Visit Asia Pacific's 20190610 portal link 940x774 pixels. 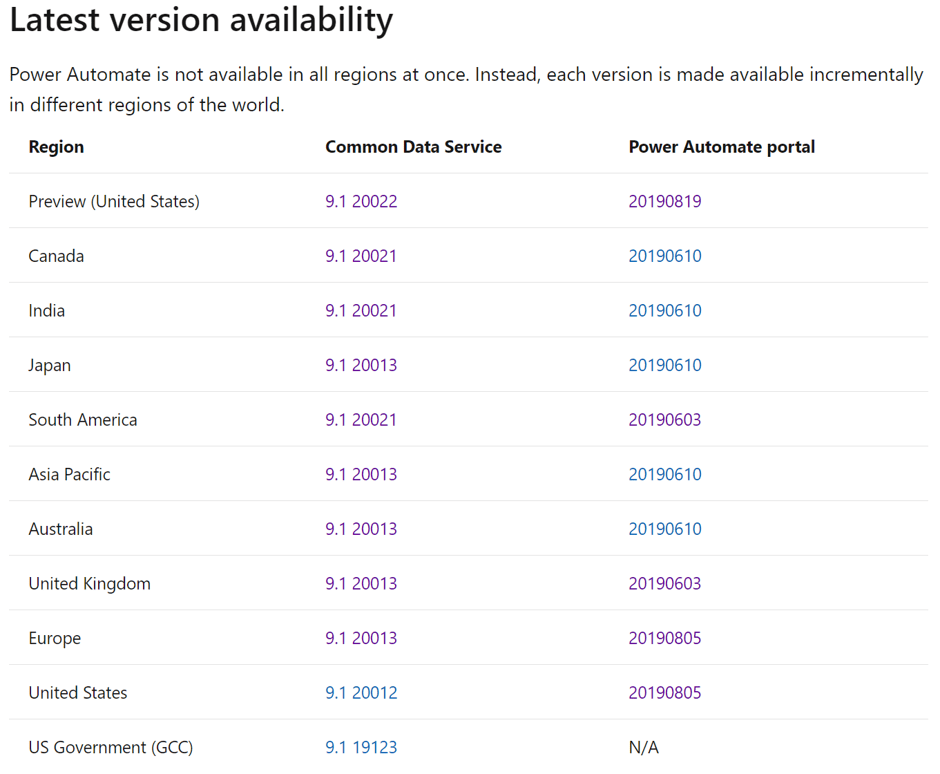(665, 474)
